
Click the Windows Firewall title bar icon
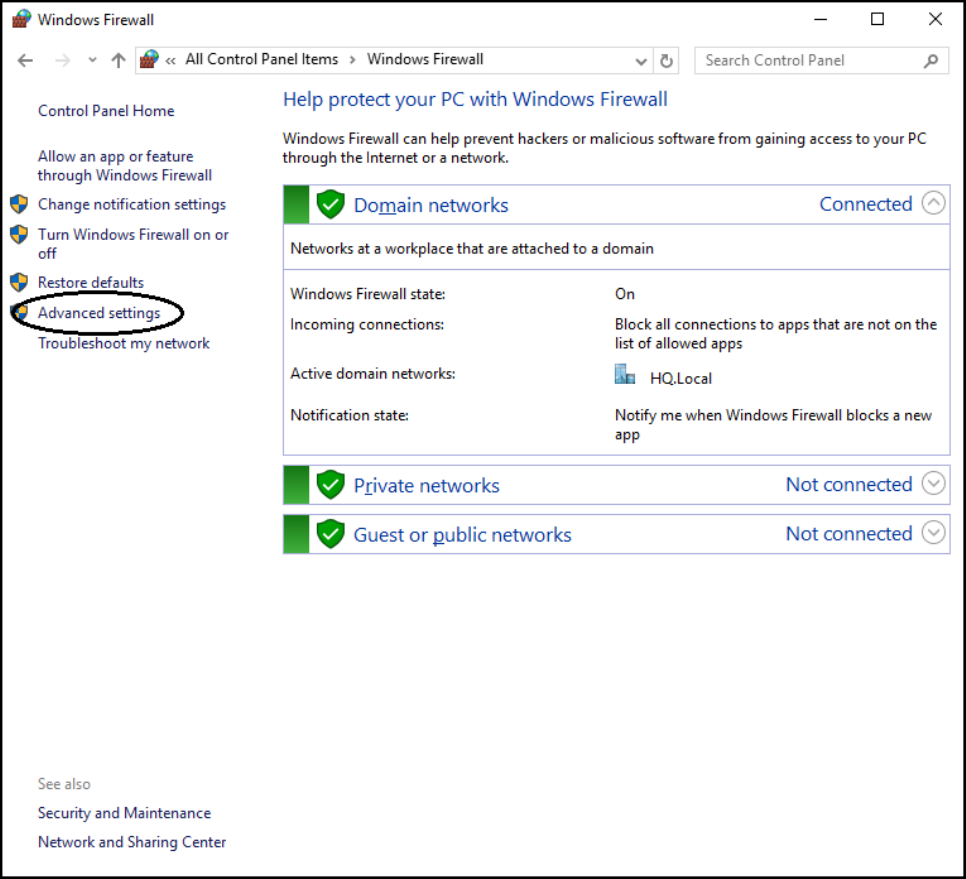point(21,19)
